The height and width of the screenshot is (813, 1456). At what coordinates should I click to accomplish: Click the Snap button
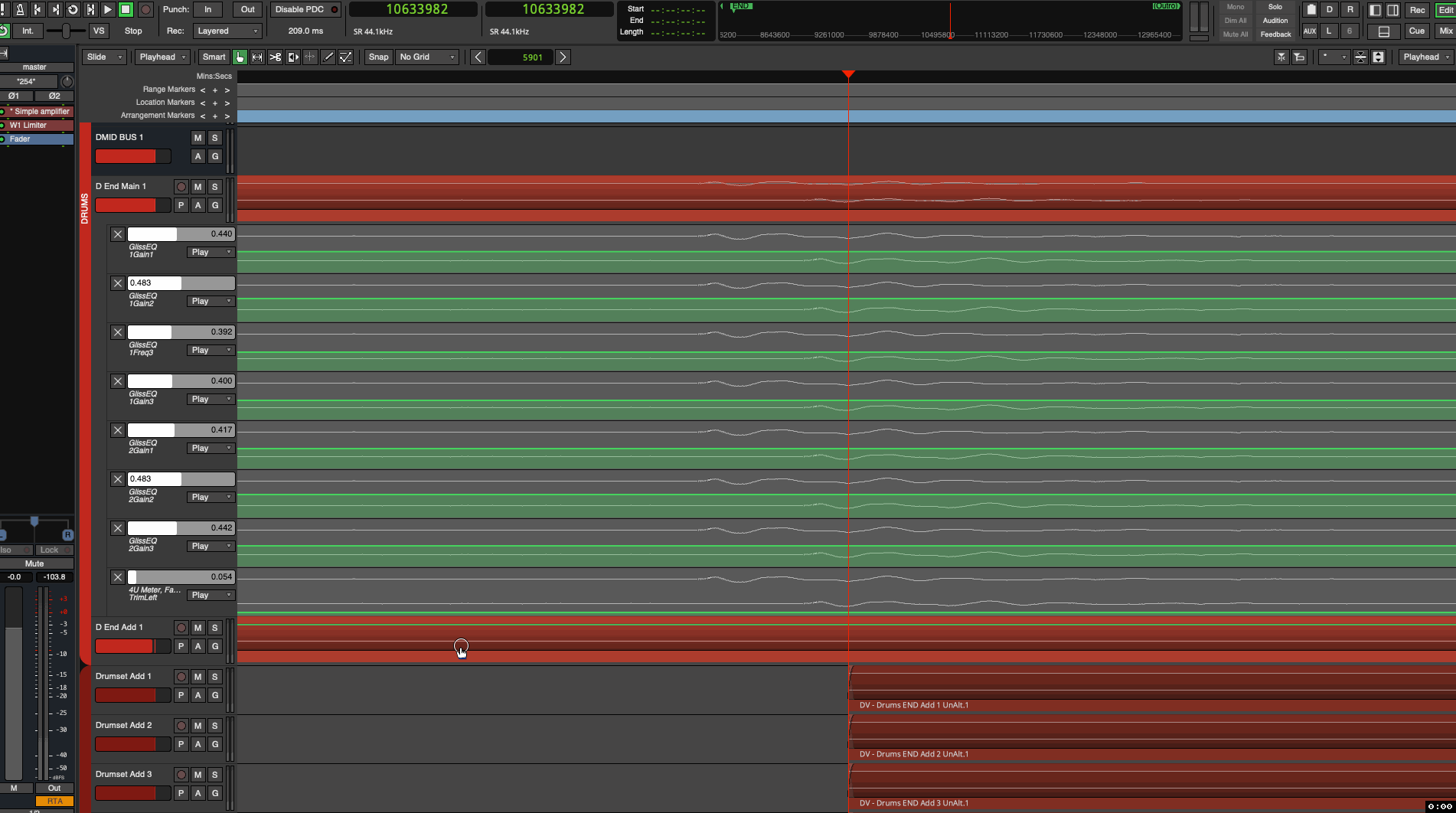pyautogui.click(x=378, y=57)
